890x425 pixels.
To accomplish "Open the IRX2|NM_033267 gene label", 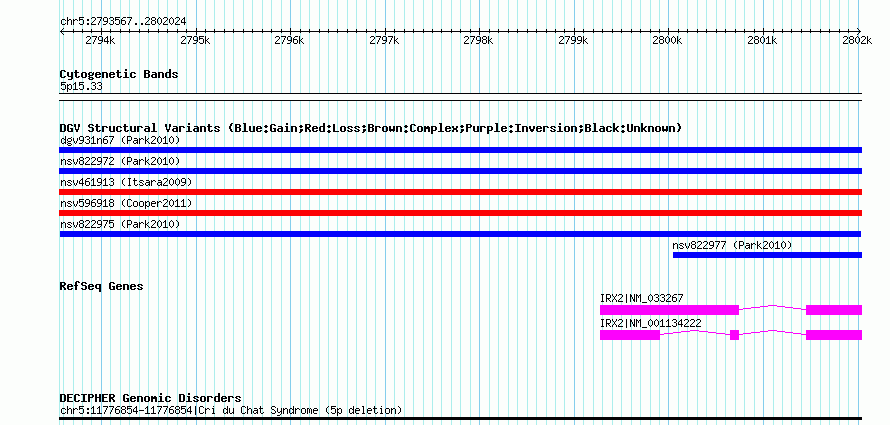I will pyautogui.click(x=641, y=298).
